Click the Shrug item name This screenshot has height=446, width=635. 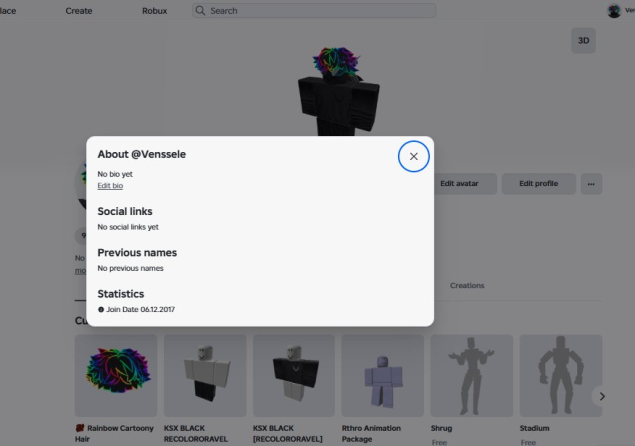[x=441, y=428]
